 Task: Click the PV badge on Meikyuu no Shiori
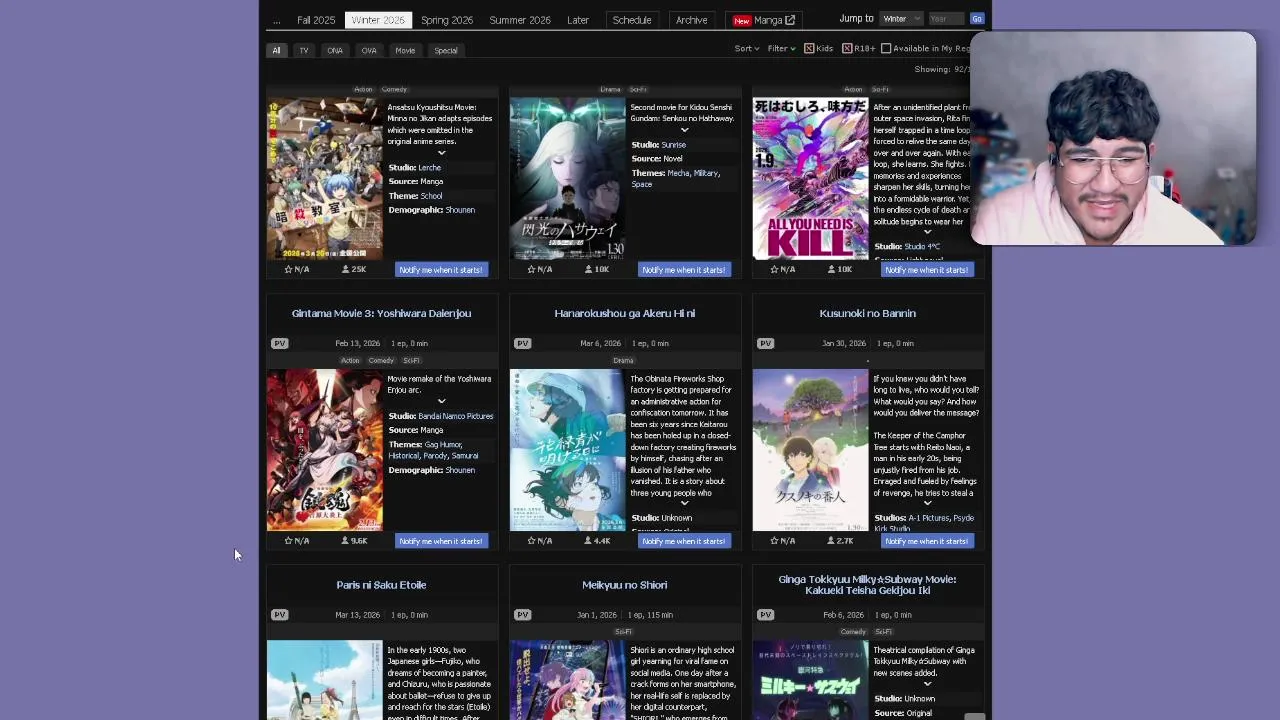click(x=522, y=614)
